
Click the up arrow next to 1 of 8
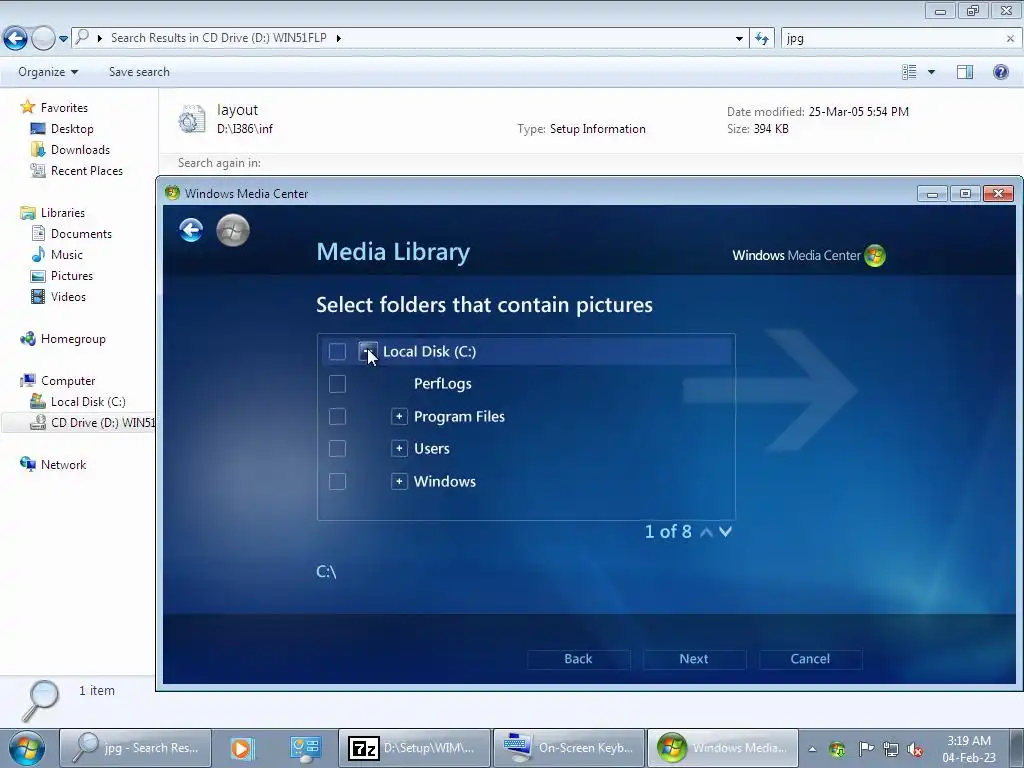tap(706, 532)
